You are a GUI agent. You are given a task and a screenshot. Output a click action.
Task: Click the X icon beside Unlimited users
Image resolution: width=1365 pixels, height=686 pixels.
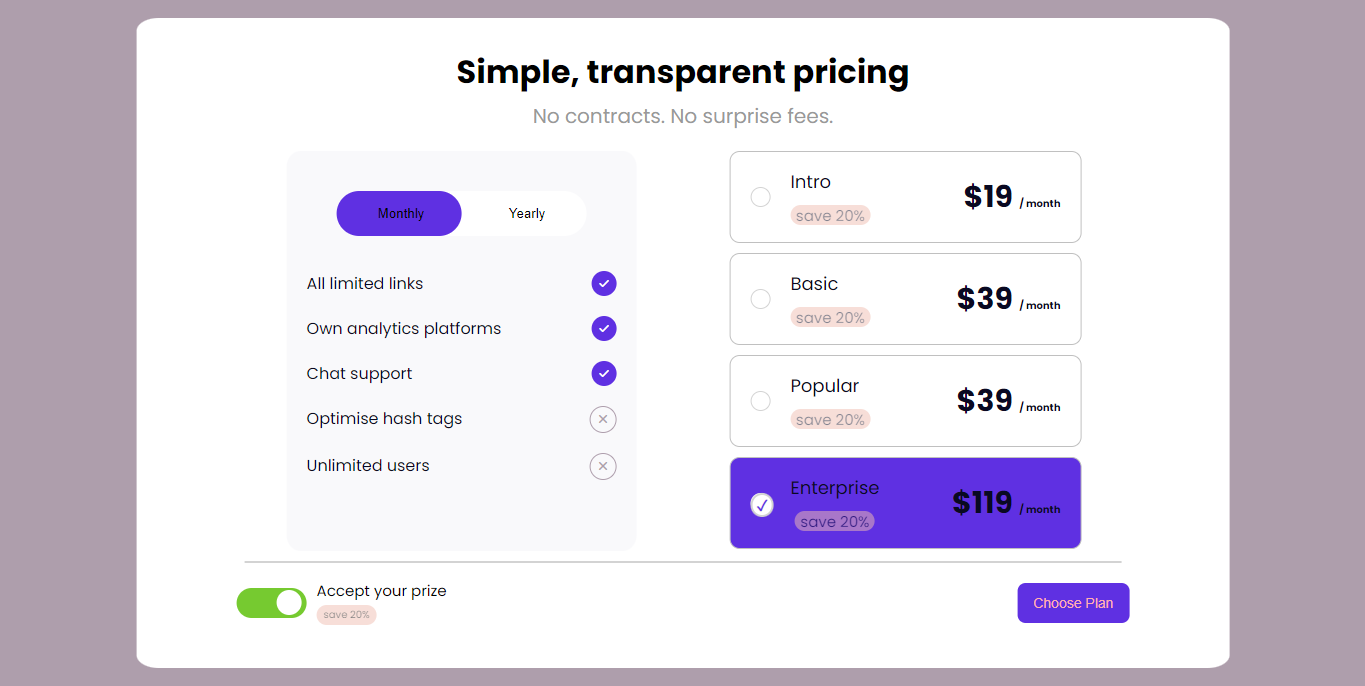pos(603,466)
